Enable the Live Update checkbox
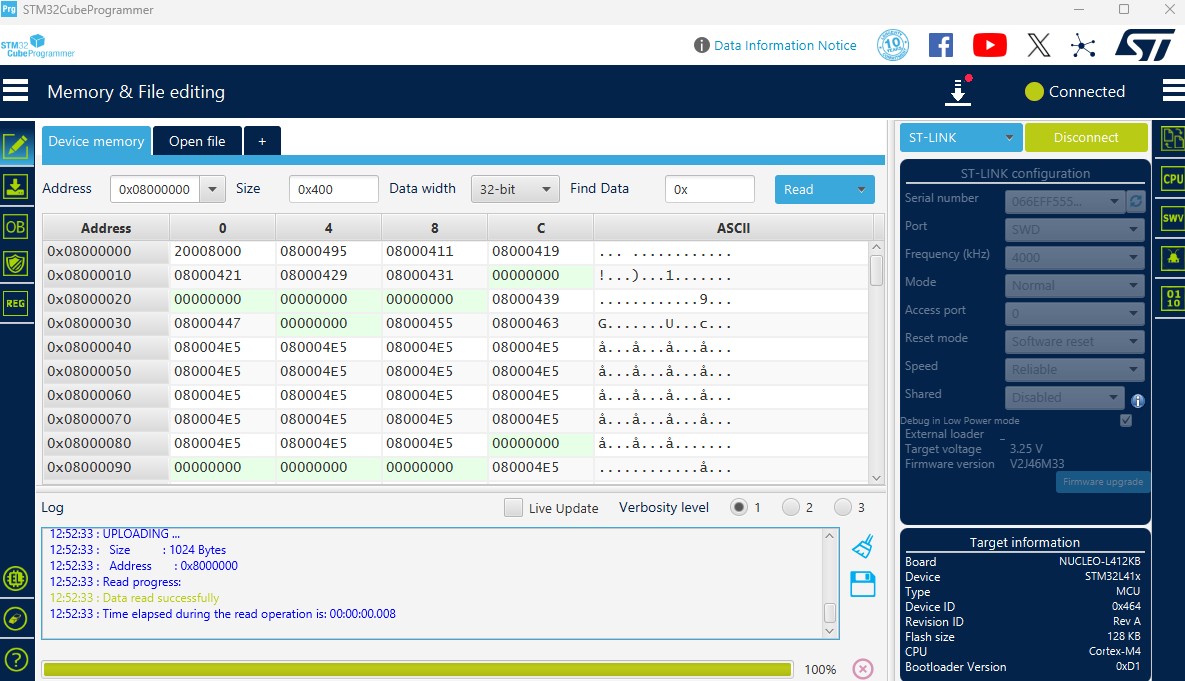The height and width of the screenshot is (681, 1185). pos(513,508)
